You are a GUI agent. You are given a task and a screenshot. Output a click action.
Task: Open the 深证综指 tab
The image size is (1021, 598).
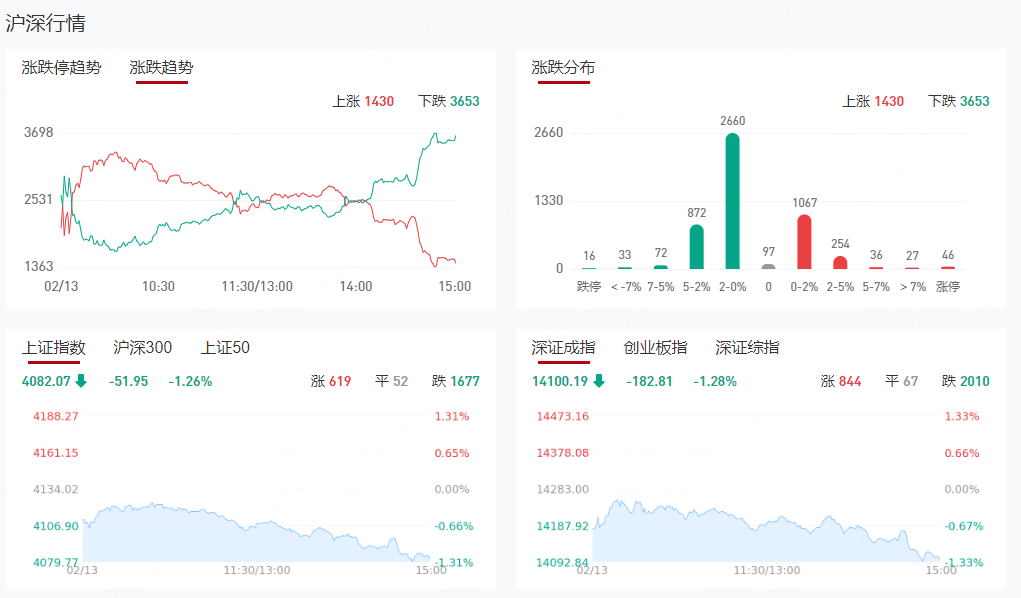click(747, 348)
